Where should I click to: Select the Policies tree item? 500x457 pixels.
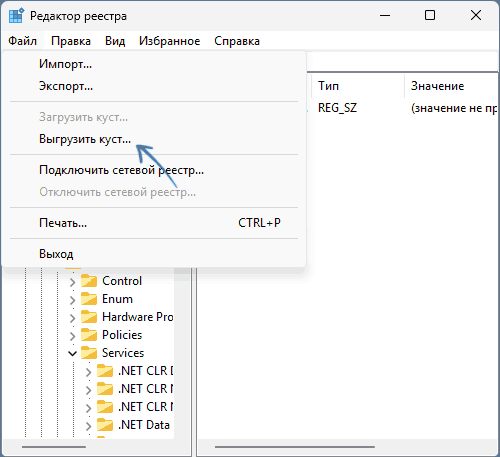tap(122, 335)
